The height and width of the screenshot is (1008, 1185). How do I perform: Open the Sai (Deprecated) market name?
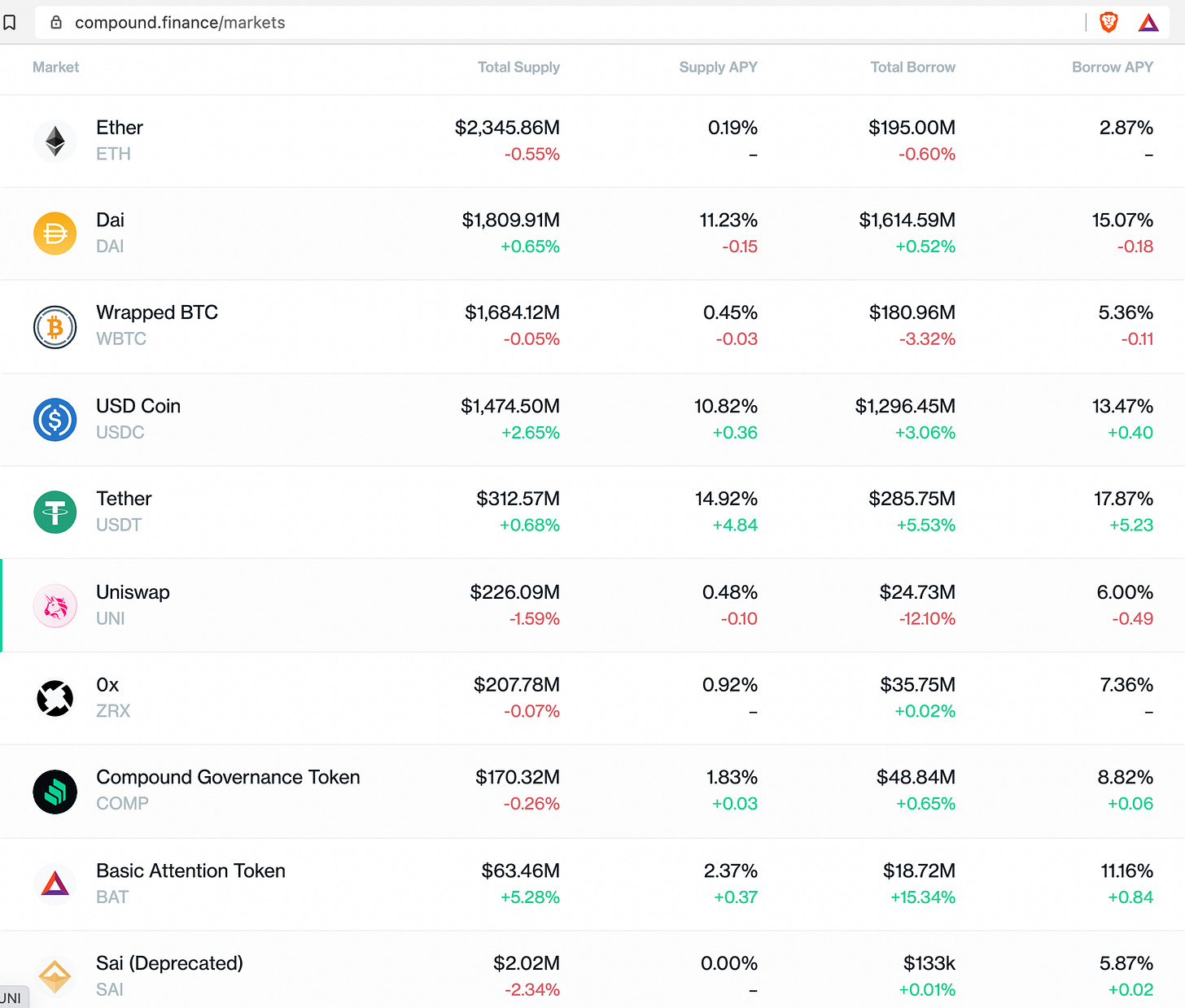169,964
